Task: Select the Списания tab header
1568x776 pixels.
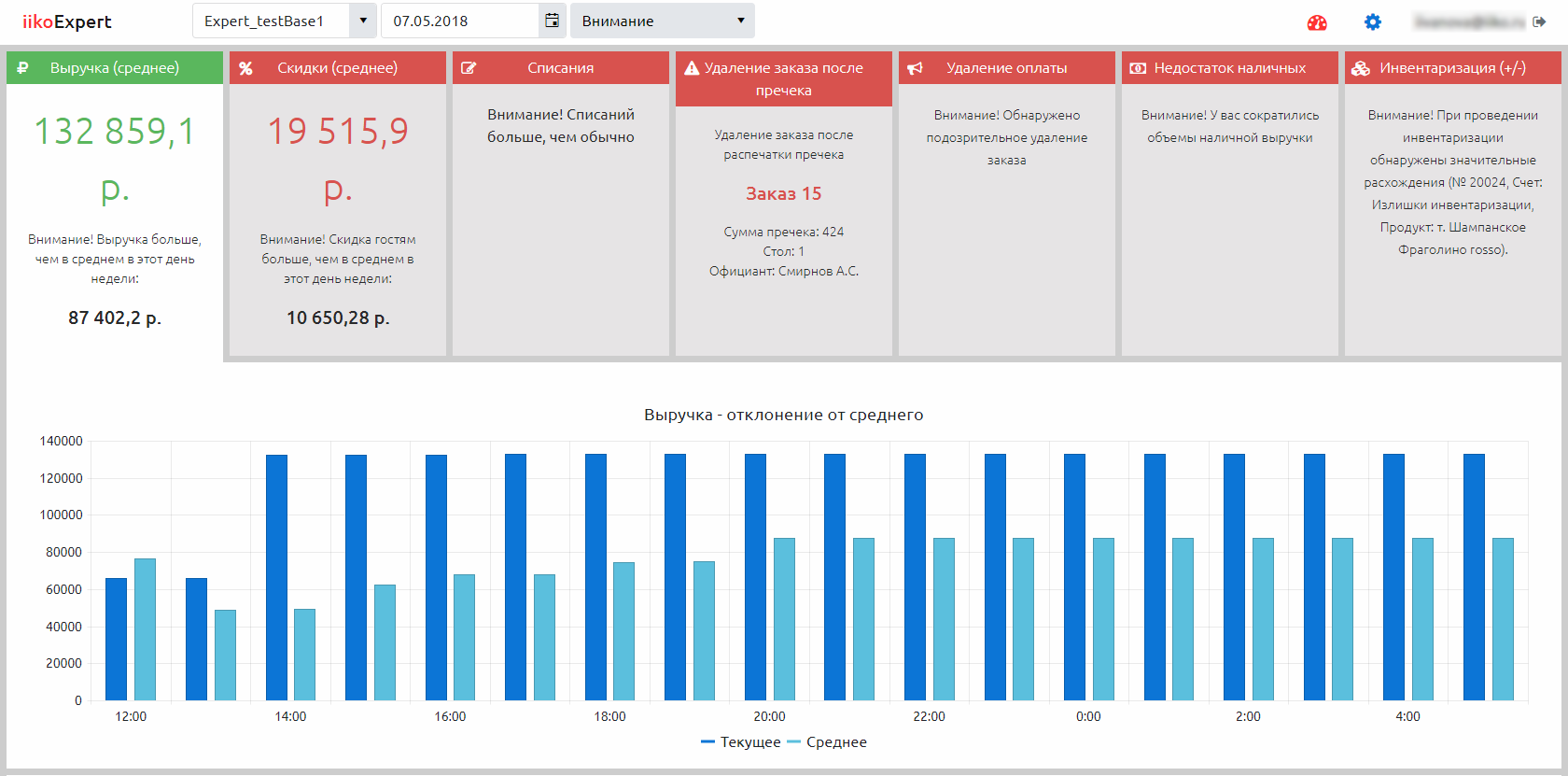Action: coord(560,68)
